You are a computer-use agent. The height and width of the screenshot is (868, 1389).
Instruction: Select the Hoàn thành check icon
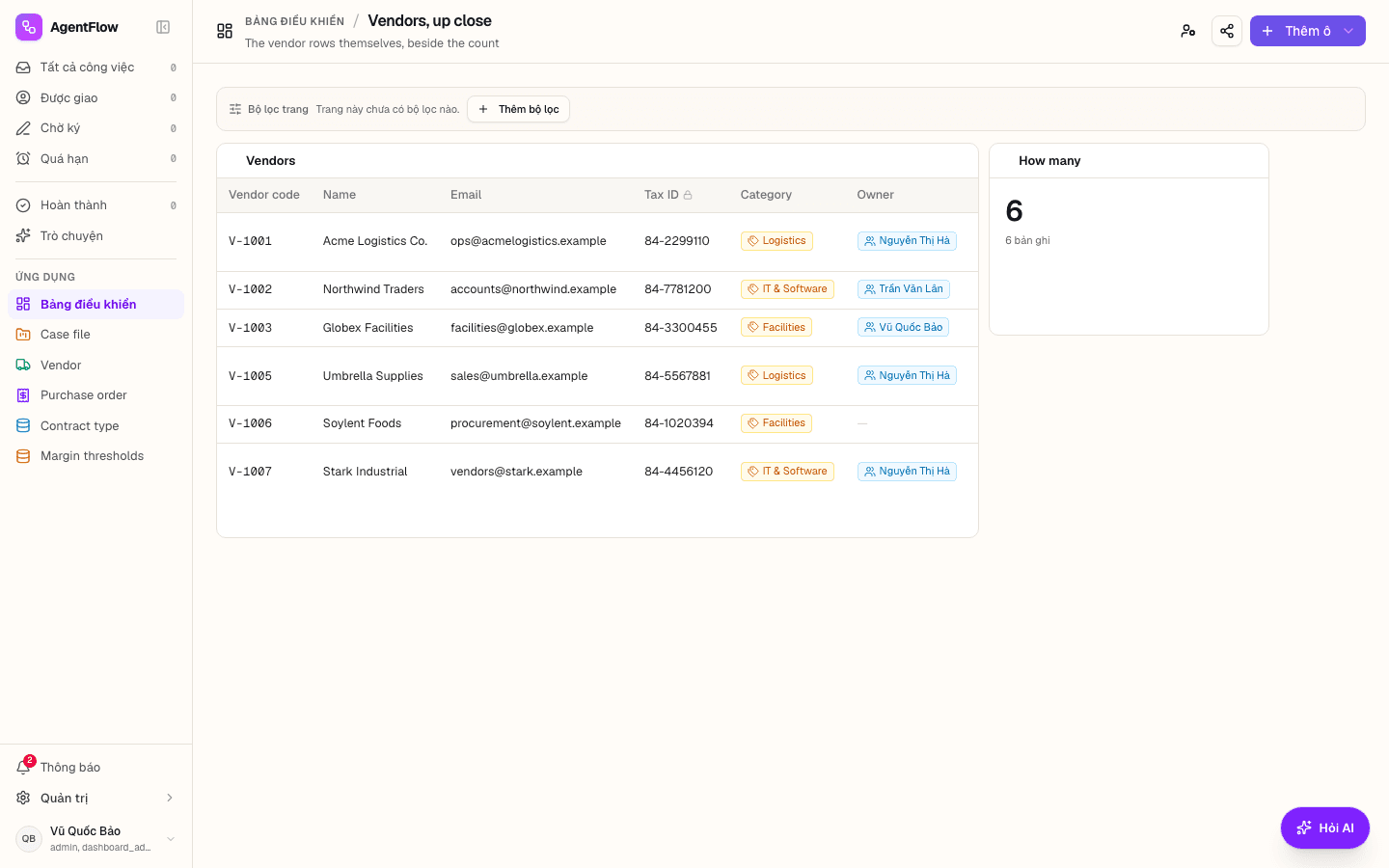point(23,205)
